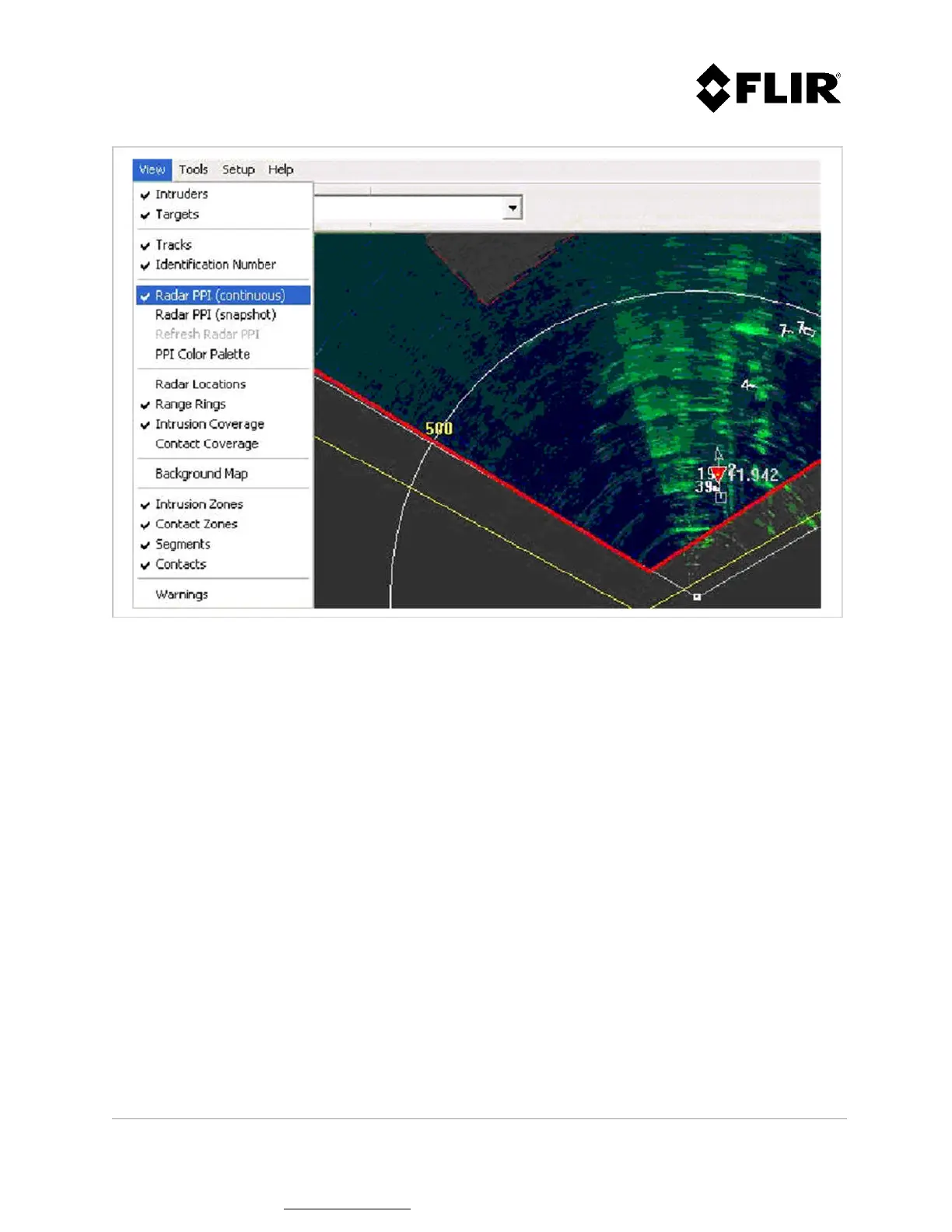
Task: Toggle Contact Coverage display
Action: 223,444
